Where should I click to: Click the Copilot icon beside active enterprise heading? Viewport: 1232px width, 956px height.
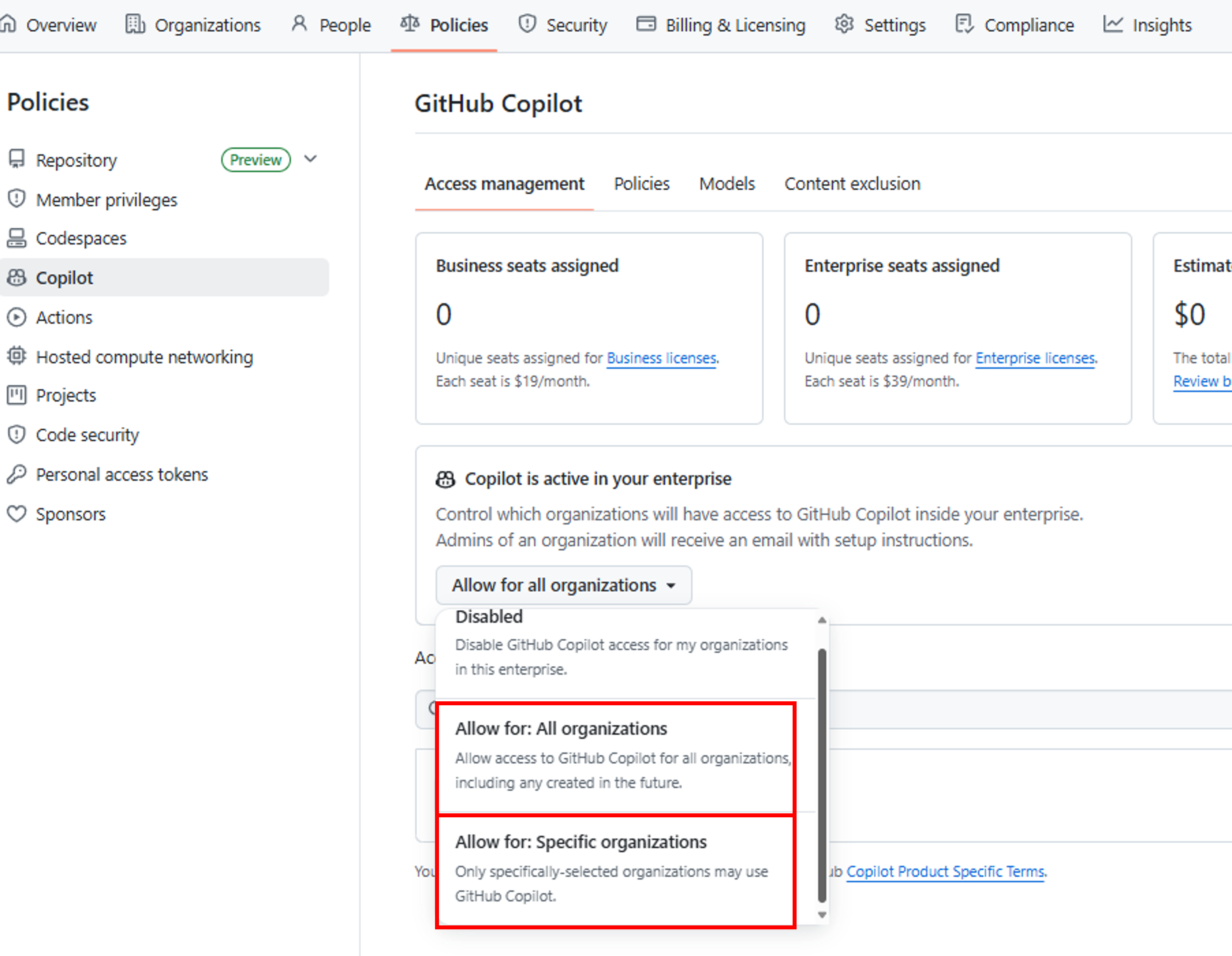tap(445, 479)
